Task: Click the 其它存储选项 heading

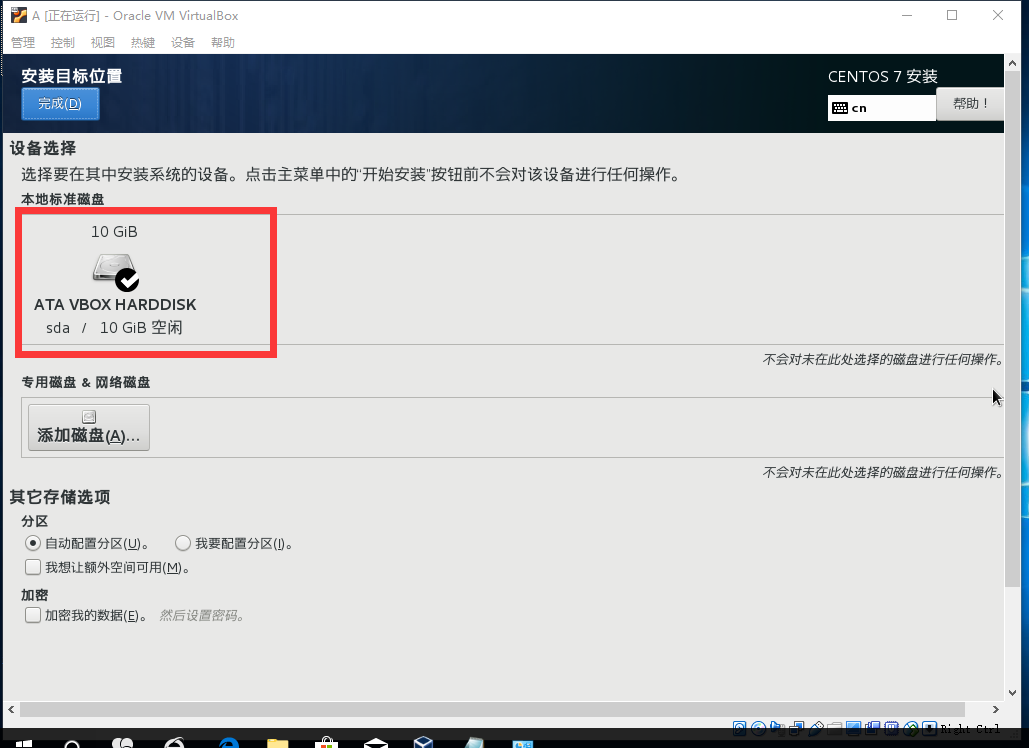Action: tap(60, 497)
